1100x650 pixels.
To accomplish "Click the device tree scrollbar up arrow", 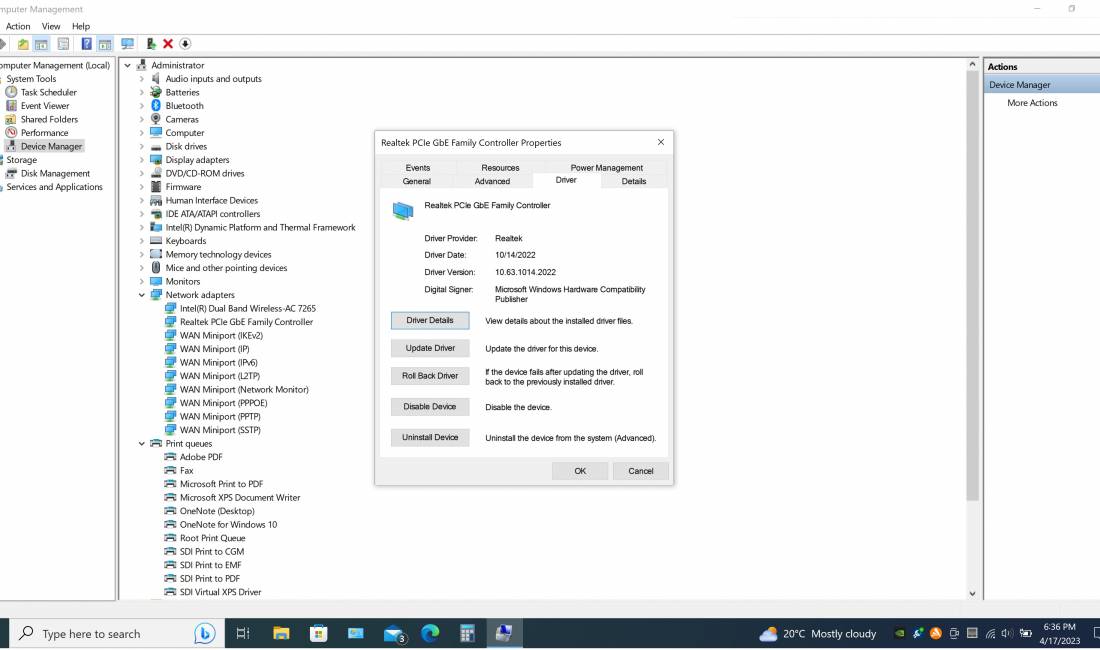I will coord(972,65).
